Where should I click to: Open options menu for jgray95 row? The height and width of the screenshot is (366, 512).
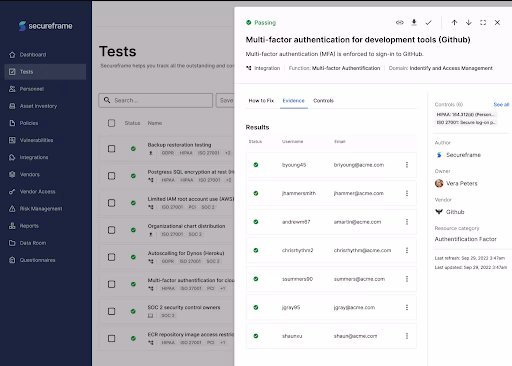[x=407, y=308]
